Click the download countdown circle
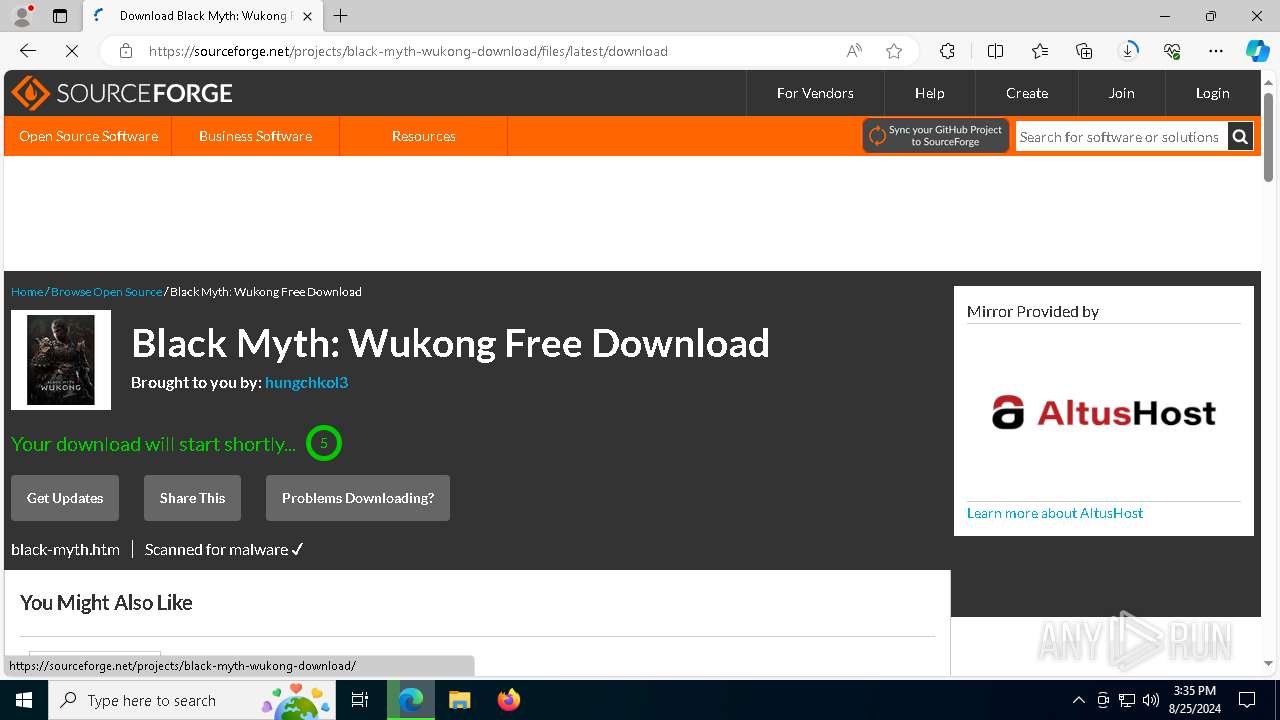The width and height of the screenshot is (1280, 720). click(x=324, y=443)
